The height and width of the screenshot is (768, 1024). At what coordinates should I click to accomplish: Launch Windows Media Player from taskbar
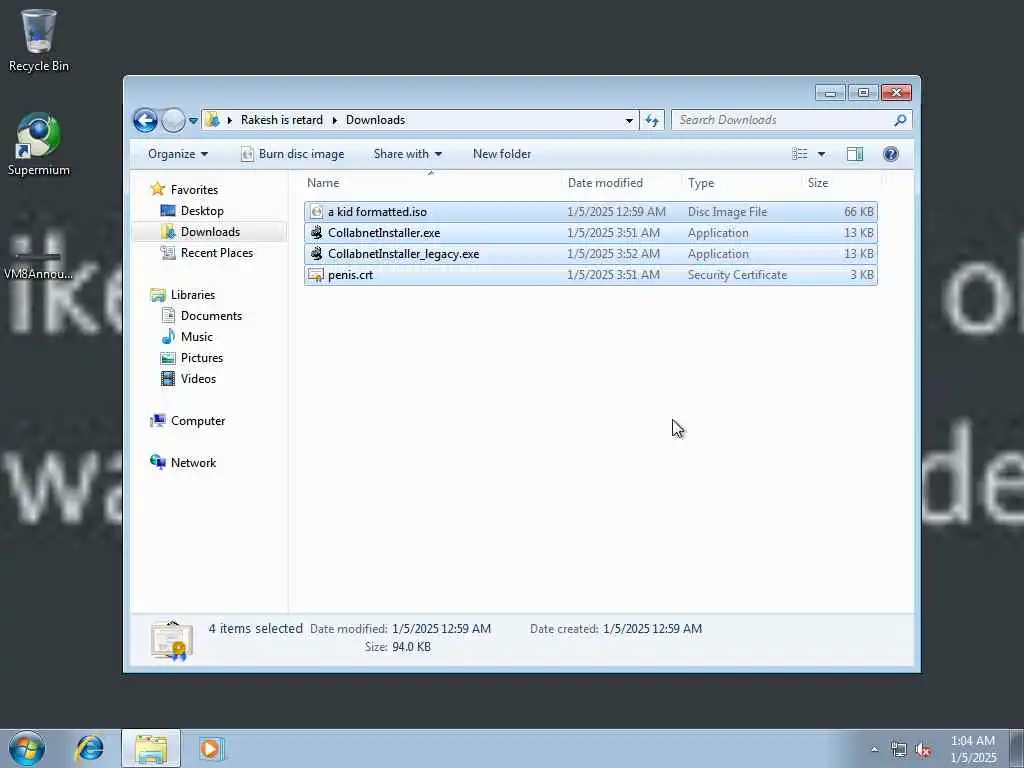click(x=210, y=748)
